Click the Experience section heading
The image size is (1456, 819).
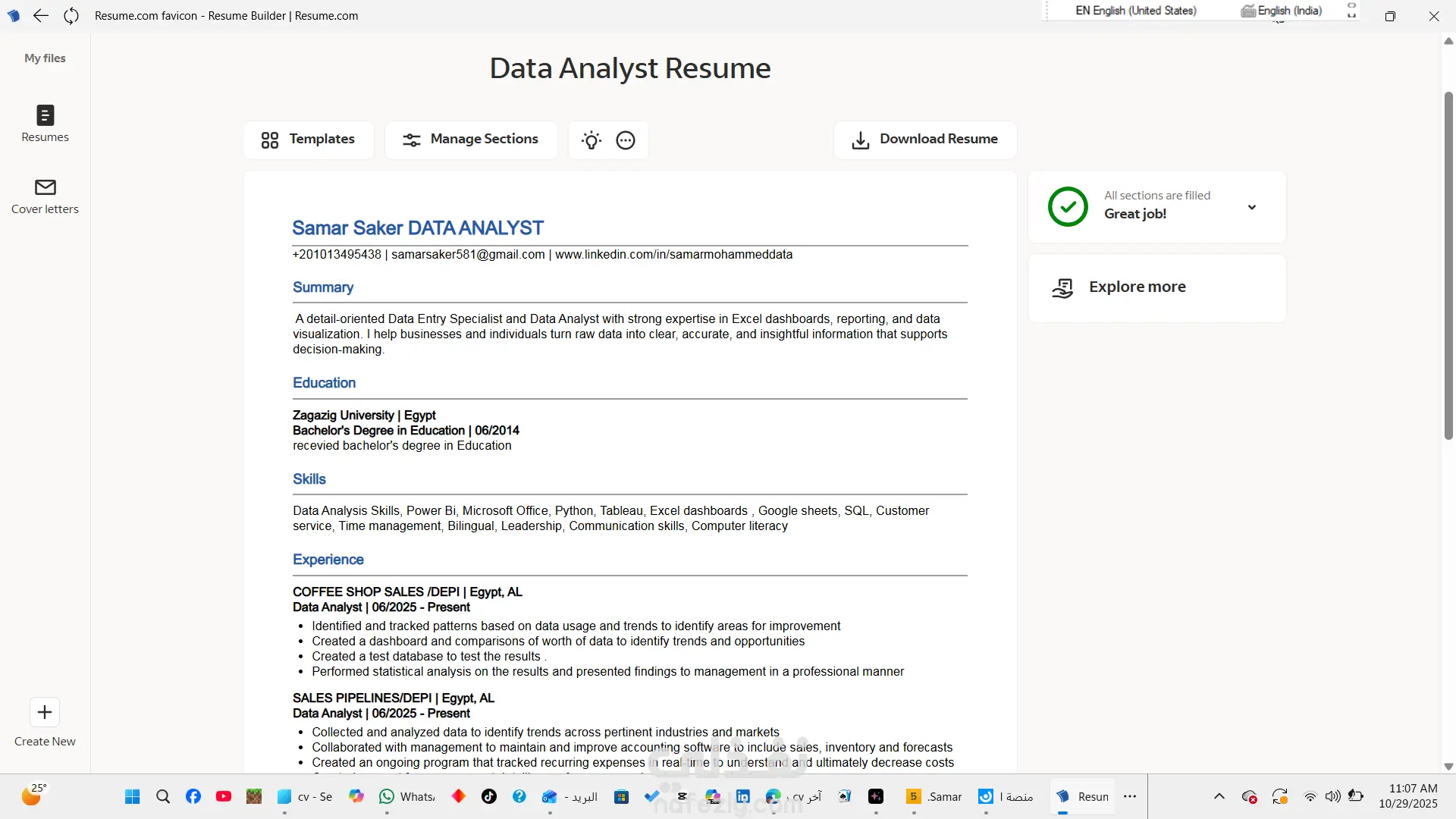328,560
